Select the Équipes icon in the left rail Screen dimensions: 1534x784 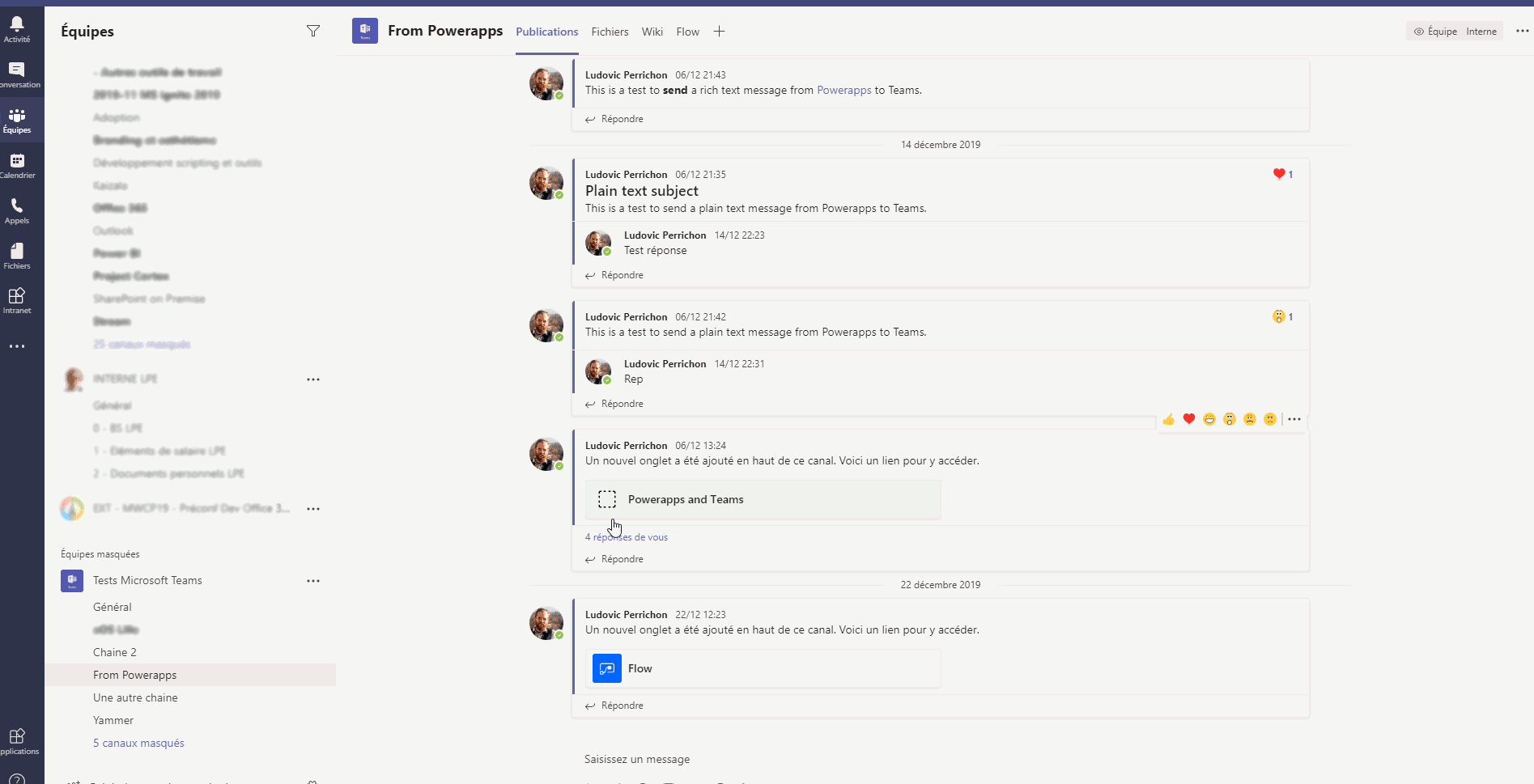click(x=17, y=120)
